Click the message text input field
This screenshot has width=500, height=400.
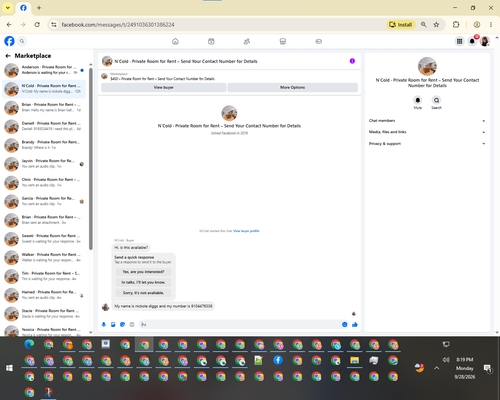click(240, 324)
